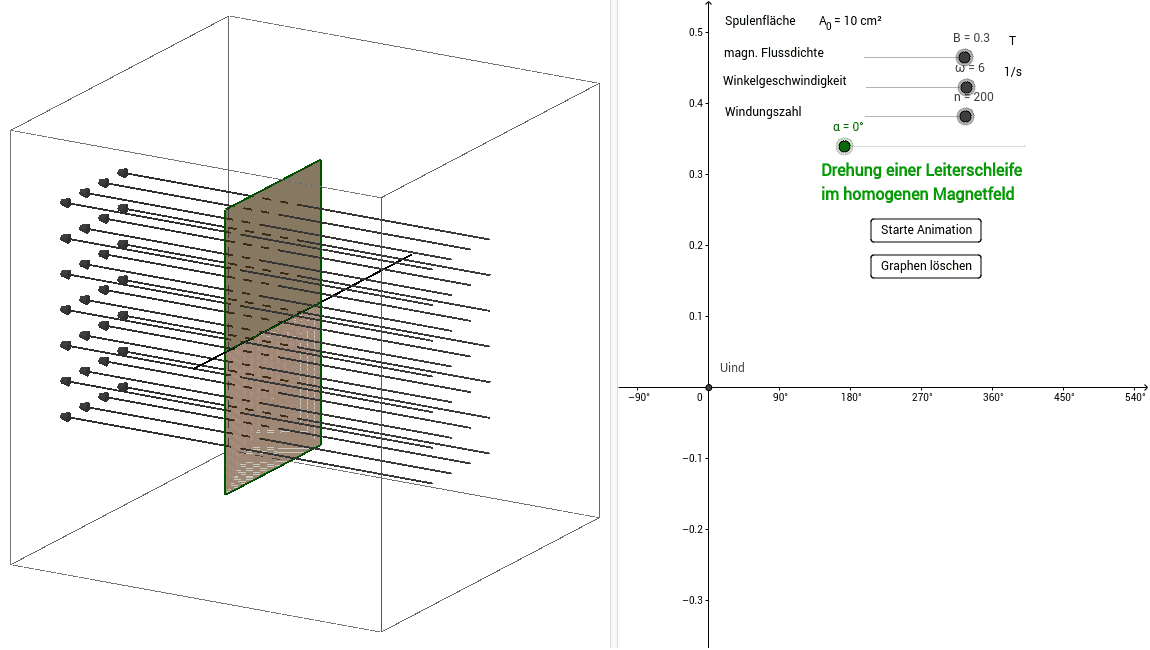Click the 0.5 tick label on the y-axis

pos(695,32)
